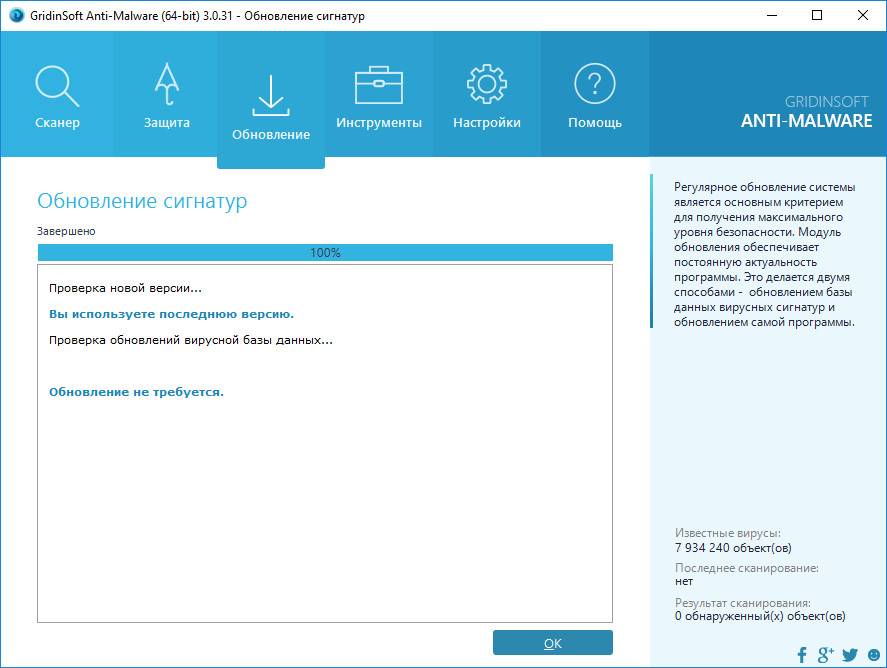Click 'Проверка обновлений вирусной базы данных...' line
Viewport: 887px width, 668px height.
point(191,340)
